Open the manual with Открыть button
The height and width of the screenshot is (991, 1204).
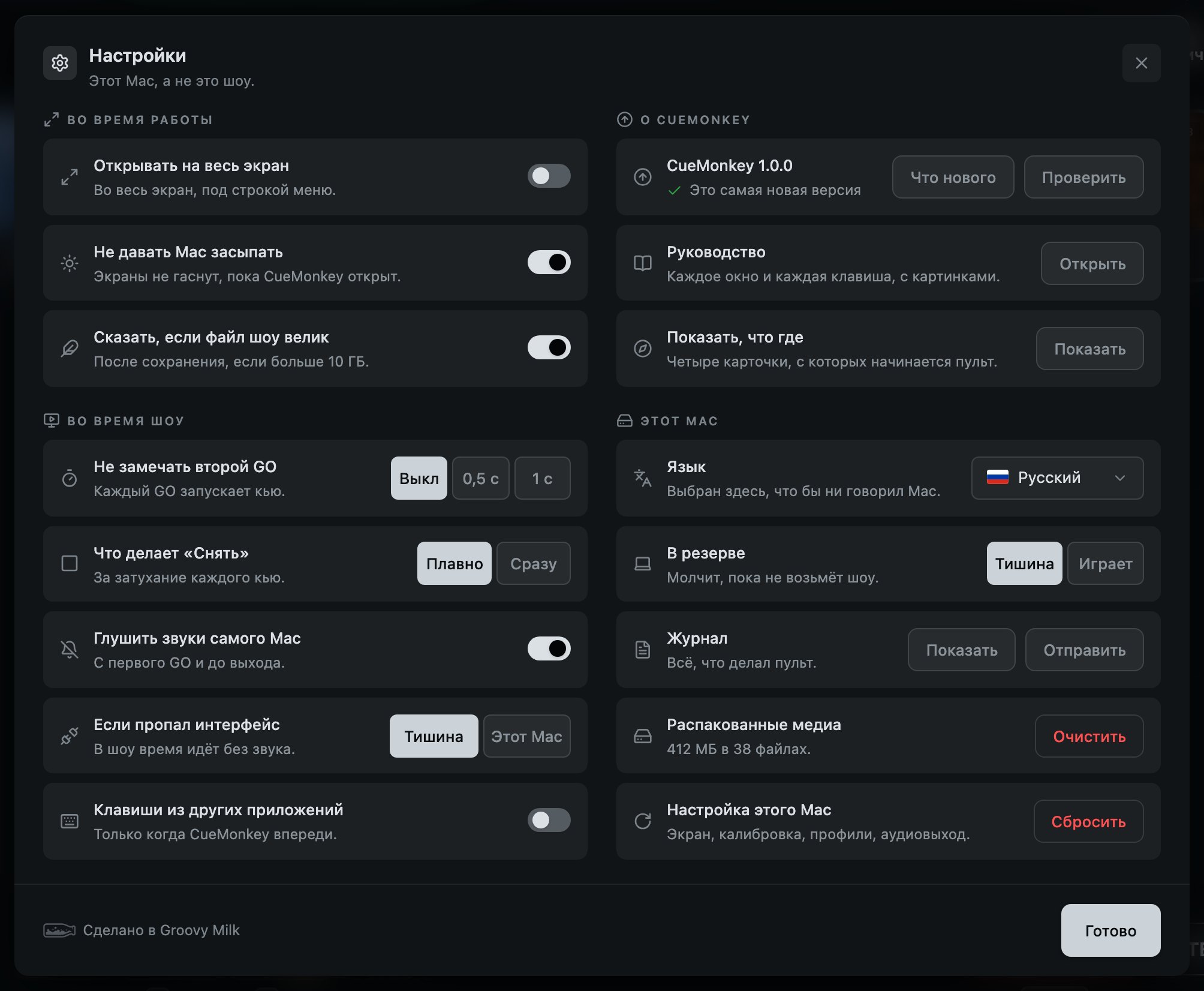pyautogui.click(x=1092, y=263)
